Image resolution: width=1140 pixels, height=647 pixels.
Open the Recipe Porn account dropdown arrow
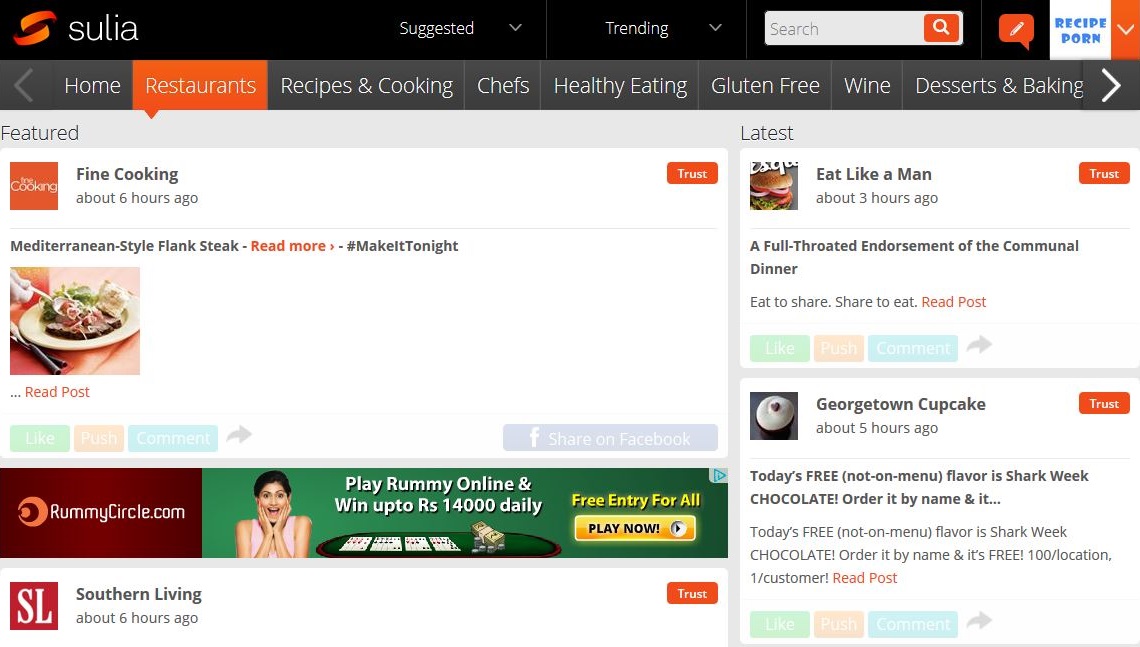[1125, 30]
